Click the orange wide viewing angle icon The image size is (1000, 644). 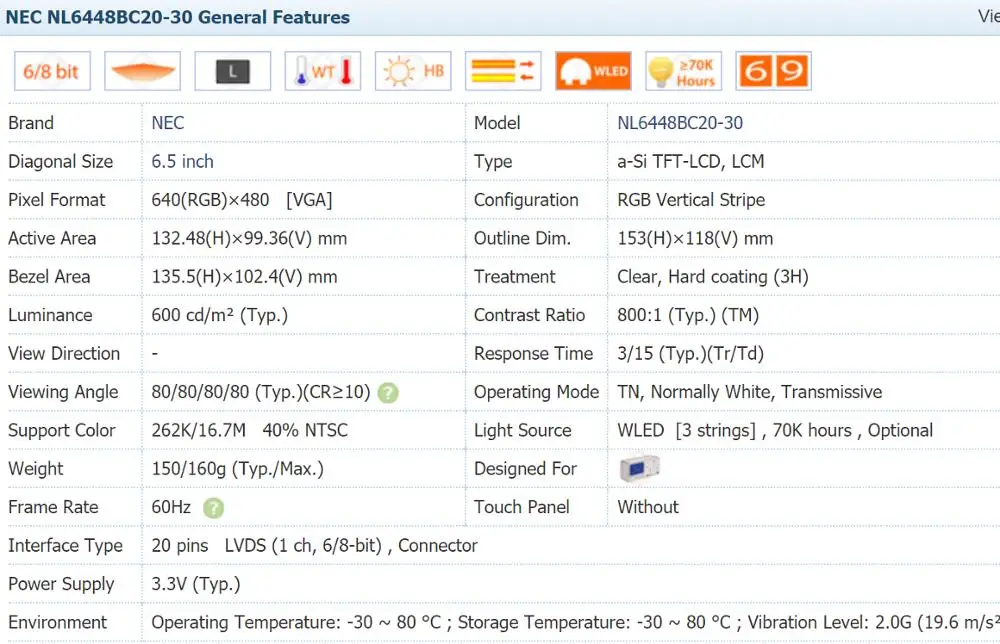pos(142,71)
